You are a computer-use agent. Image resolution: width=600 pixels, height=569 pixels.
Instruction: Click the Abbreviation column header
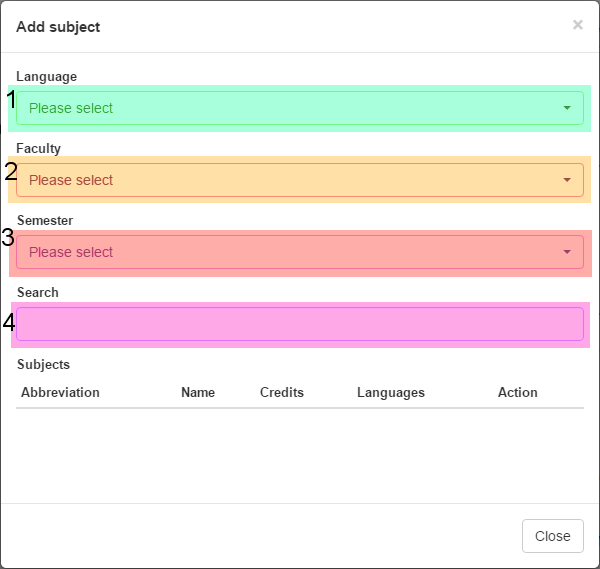(60, 392)
